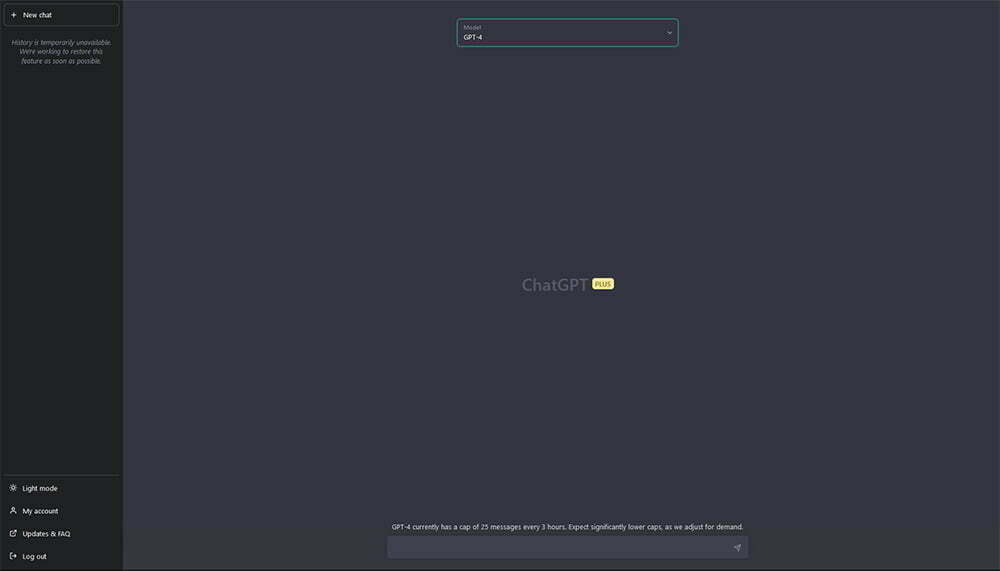Screen dimensions: 1000x571
Task: Click the history temporarily unavailable notice
Action: pyautogui.click(x=61, y=52)
